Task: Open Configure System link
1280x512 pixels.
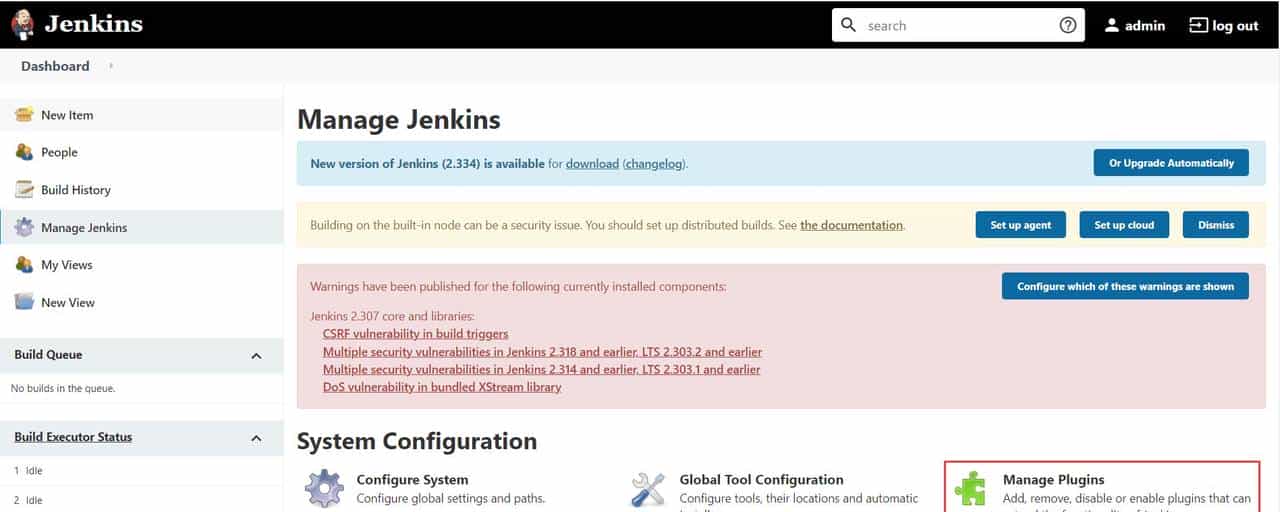Action: (412, 480)
